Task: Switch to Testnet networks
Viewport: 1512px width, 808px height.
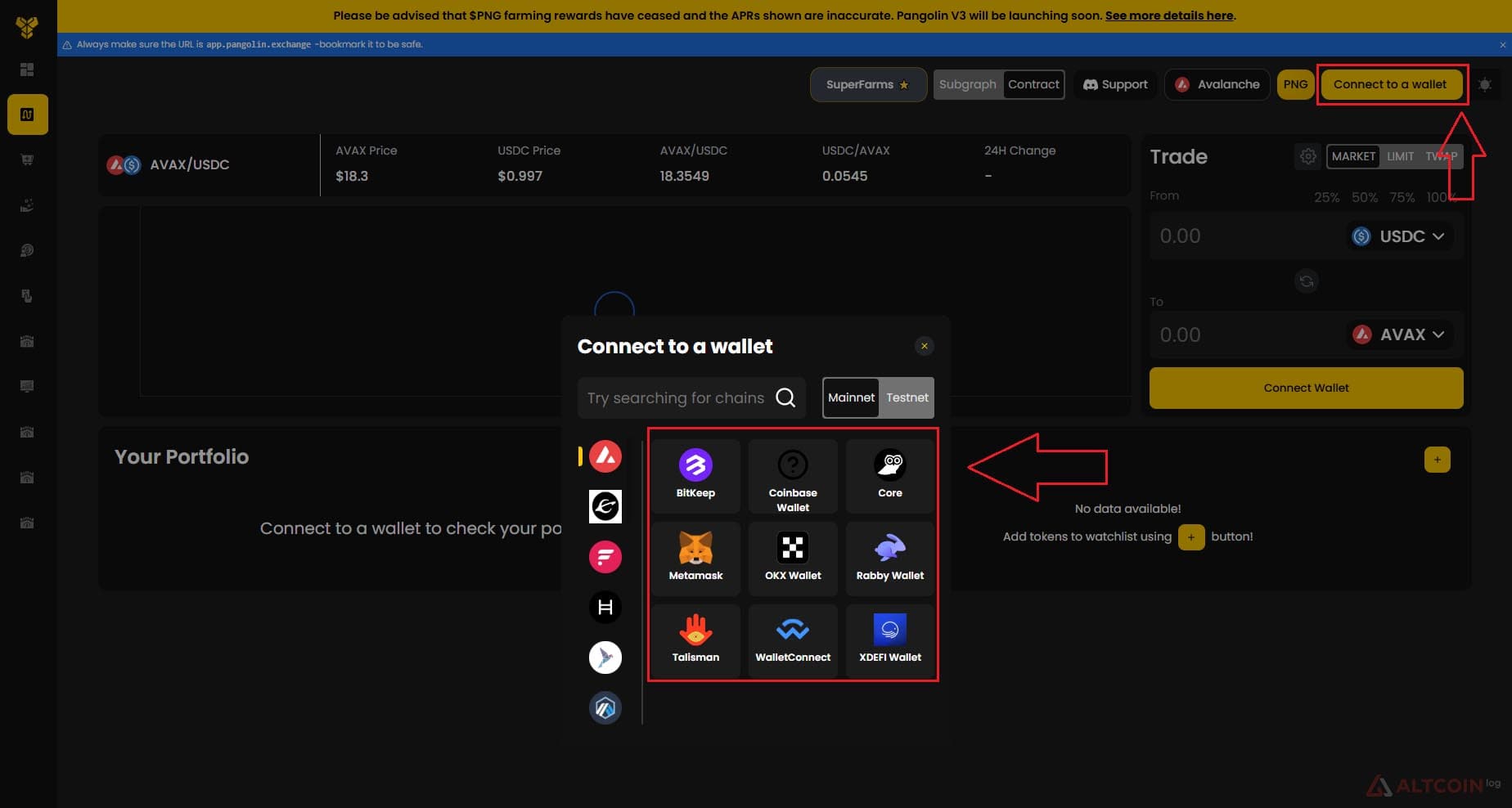Action: point(907,397)
